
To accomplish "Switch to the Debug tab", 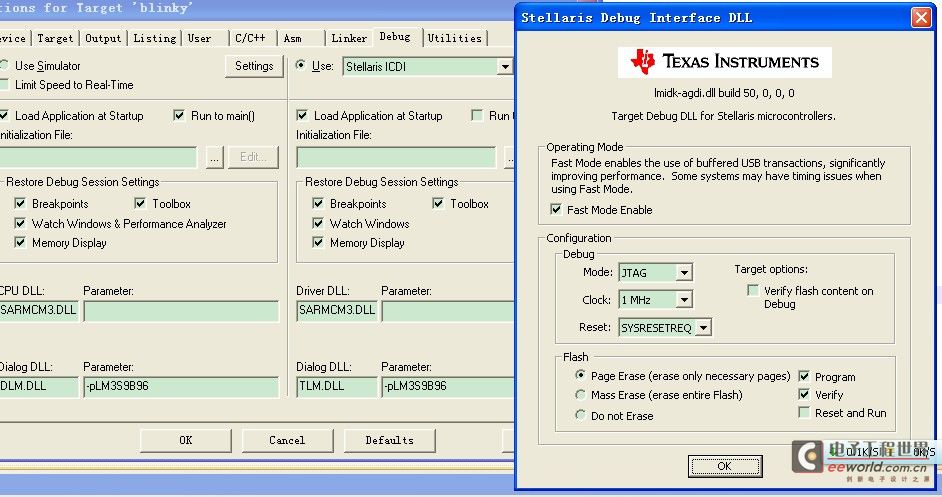I will pos(395,37).
